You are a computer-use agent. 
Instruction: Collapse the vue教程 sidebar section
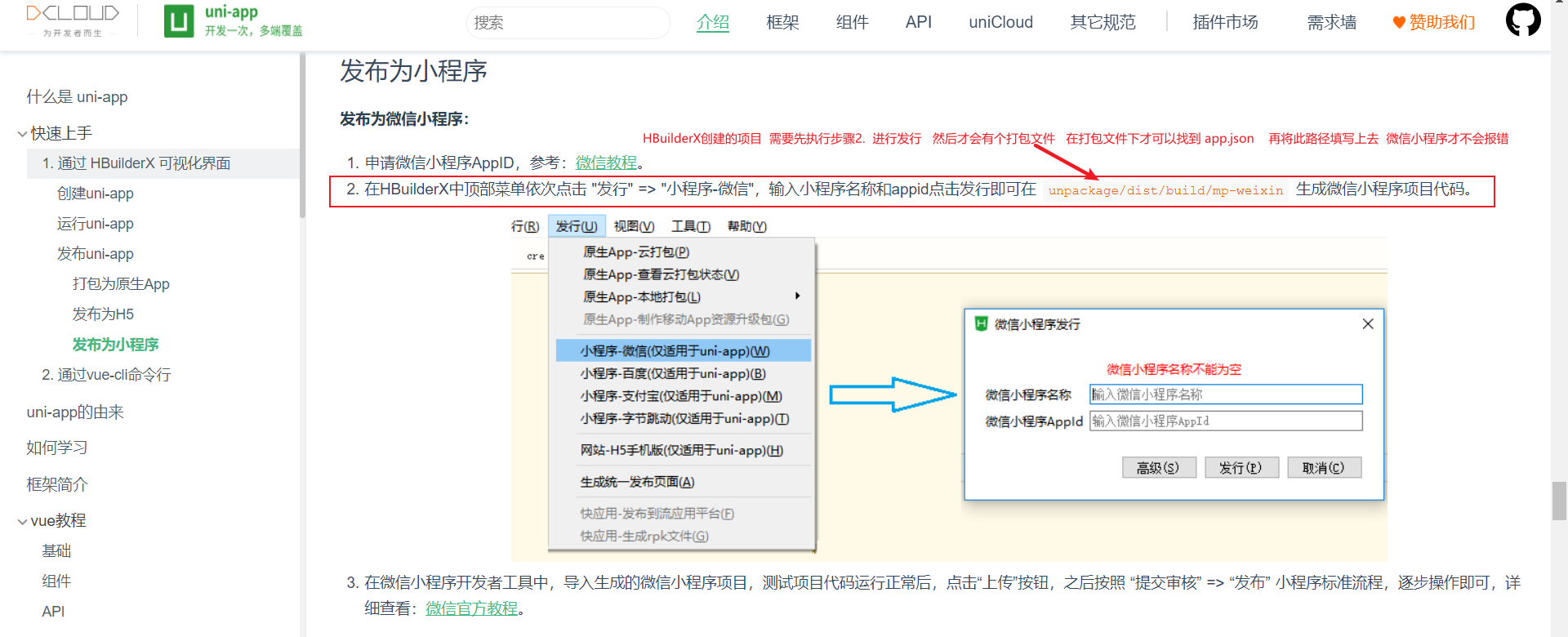point(51,521)
